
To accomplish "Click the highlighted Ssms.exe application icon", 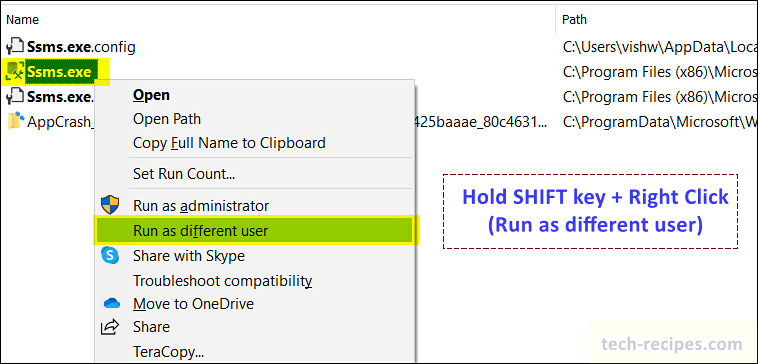I will click(x=14, y=72).
